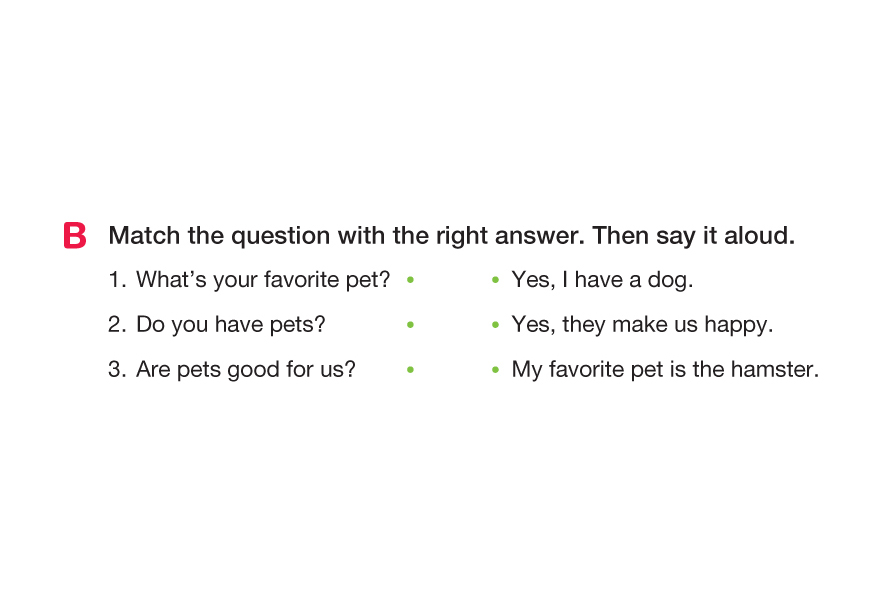Select question 'Do you have pets?'
The width and height of the screenshot is (873, 612).
(230, 325)
